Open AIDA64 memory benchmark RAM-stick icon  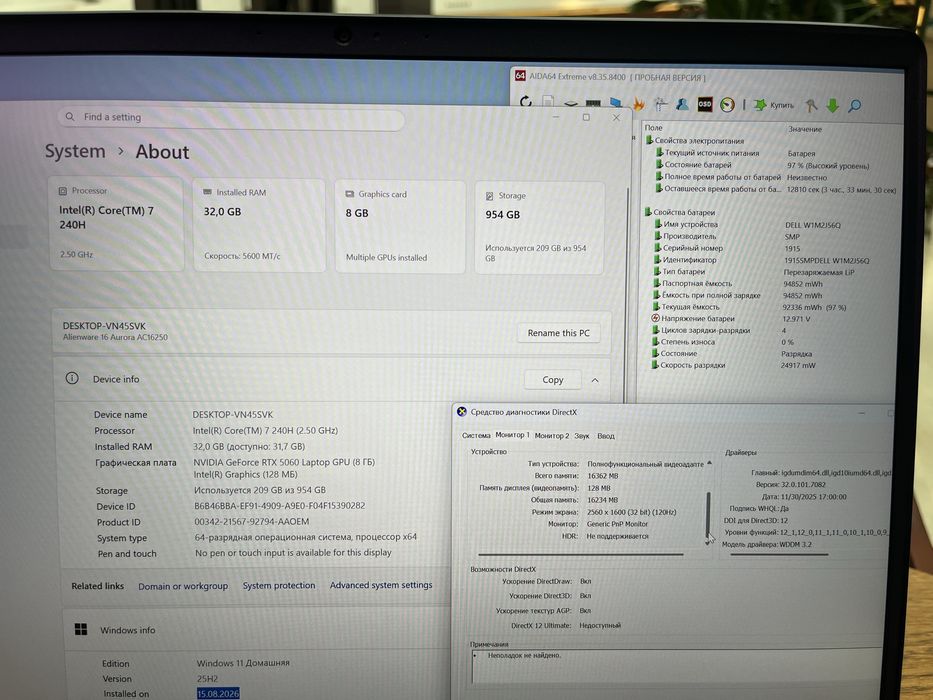(x=593, y=104)
